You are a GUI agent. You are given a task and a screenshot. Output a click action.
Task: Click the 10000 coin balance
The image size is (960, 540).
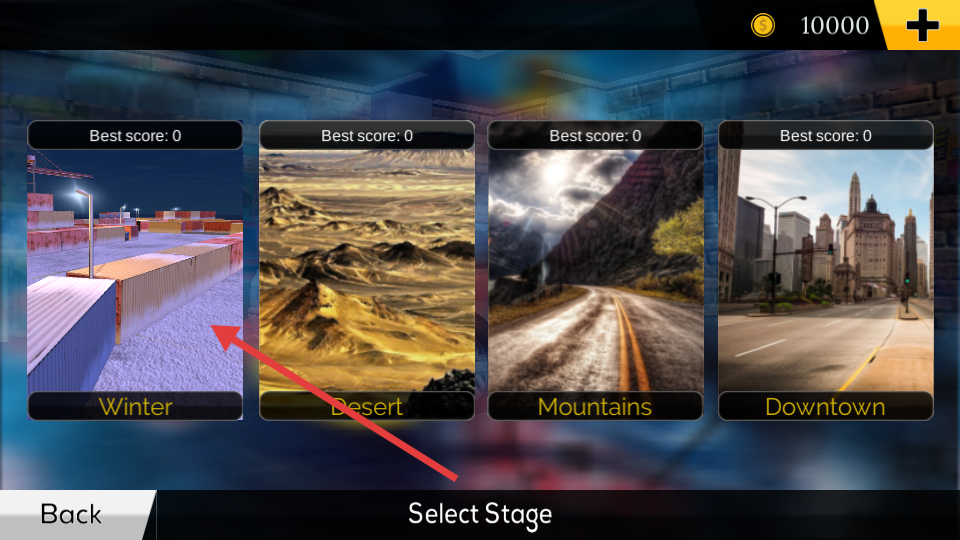(x=834, y=26)
